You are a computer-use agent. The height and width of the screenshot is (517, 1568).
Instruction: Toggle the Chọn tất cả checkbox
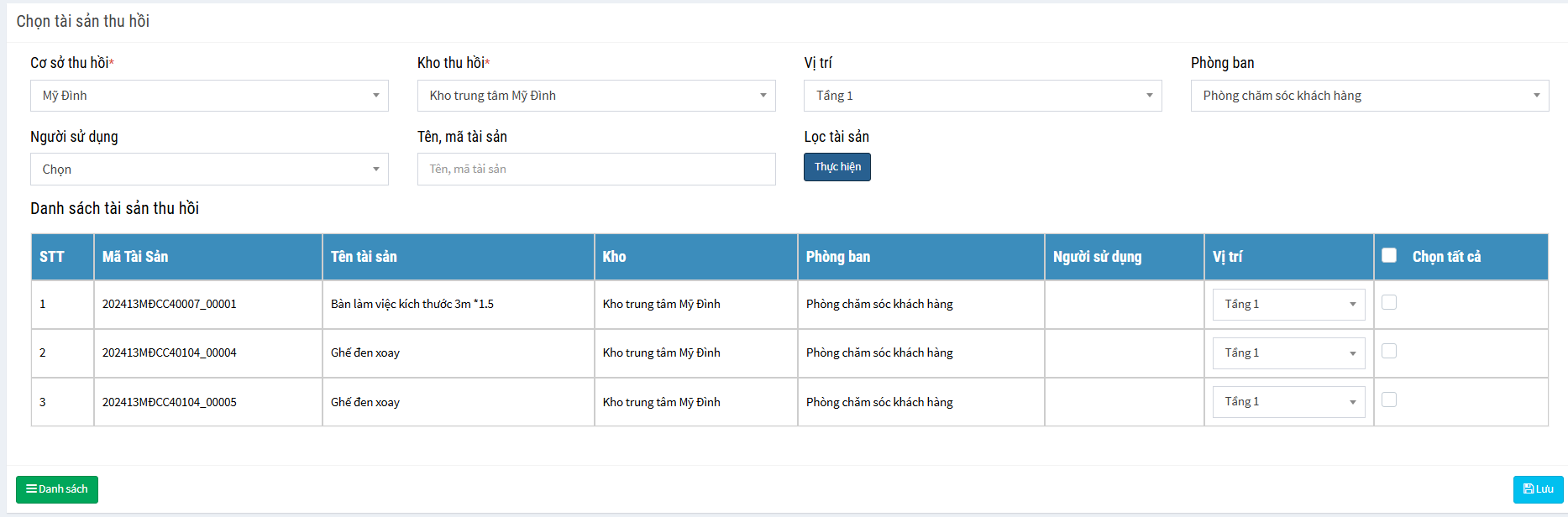[x=1389, y=255]
